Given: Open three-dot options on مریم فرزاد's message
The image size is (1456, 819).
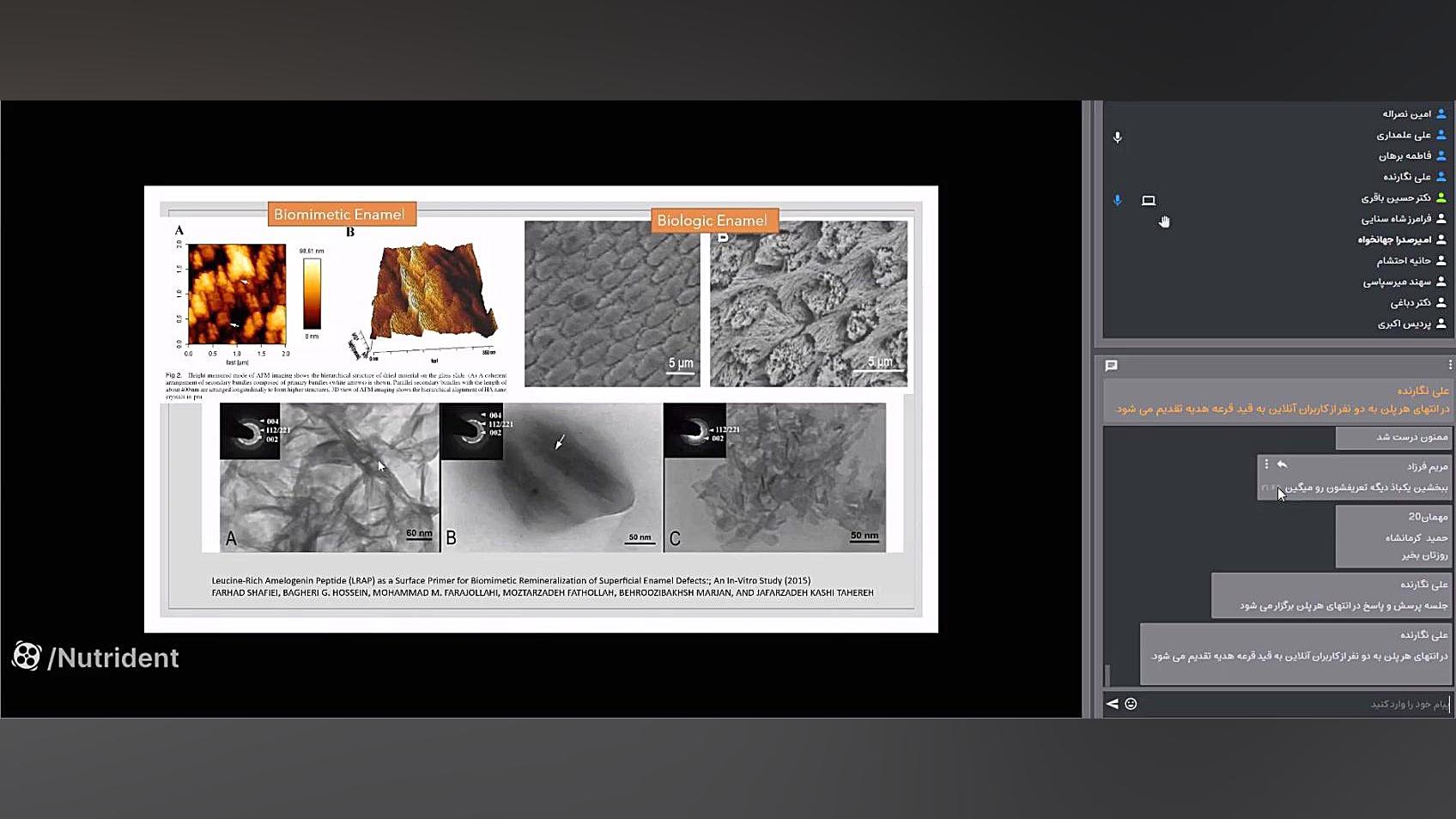Looking at the screenshot, I should 1266,464.
